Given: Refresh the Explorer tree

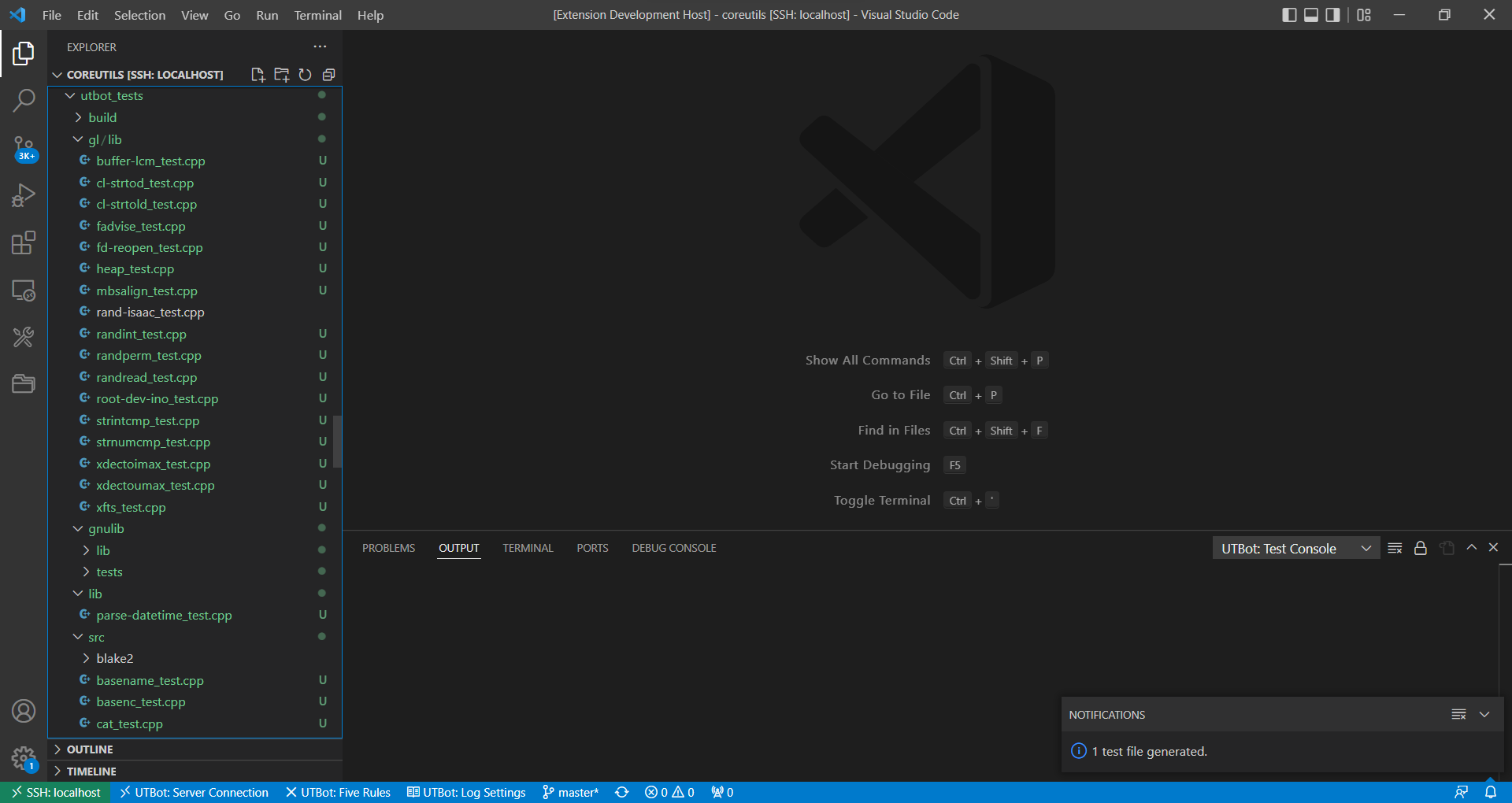Looking at the screenshot, I should 305,75.
